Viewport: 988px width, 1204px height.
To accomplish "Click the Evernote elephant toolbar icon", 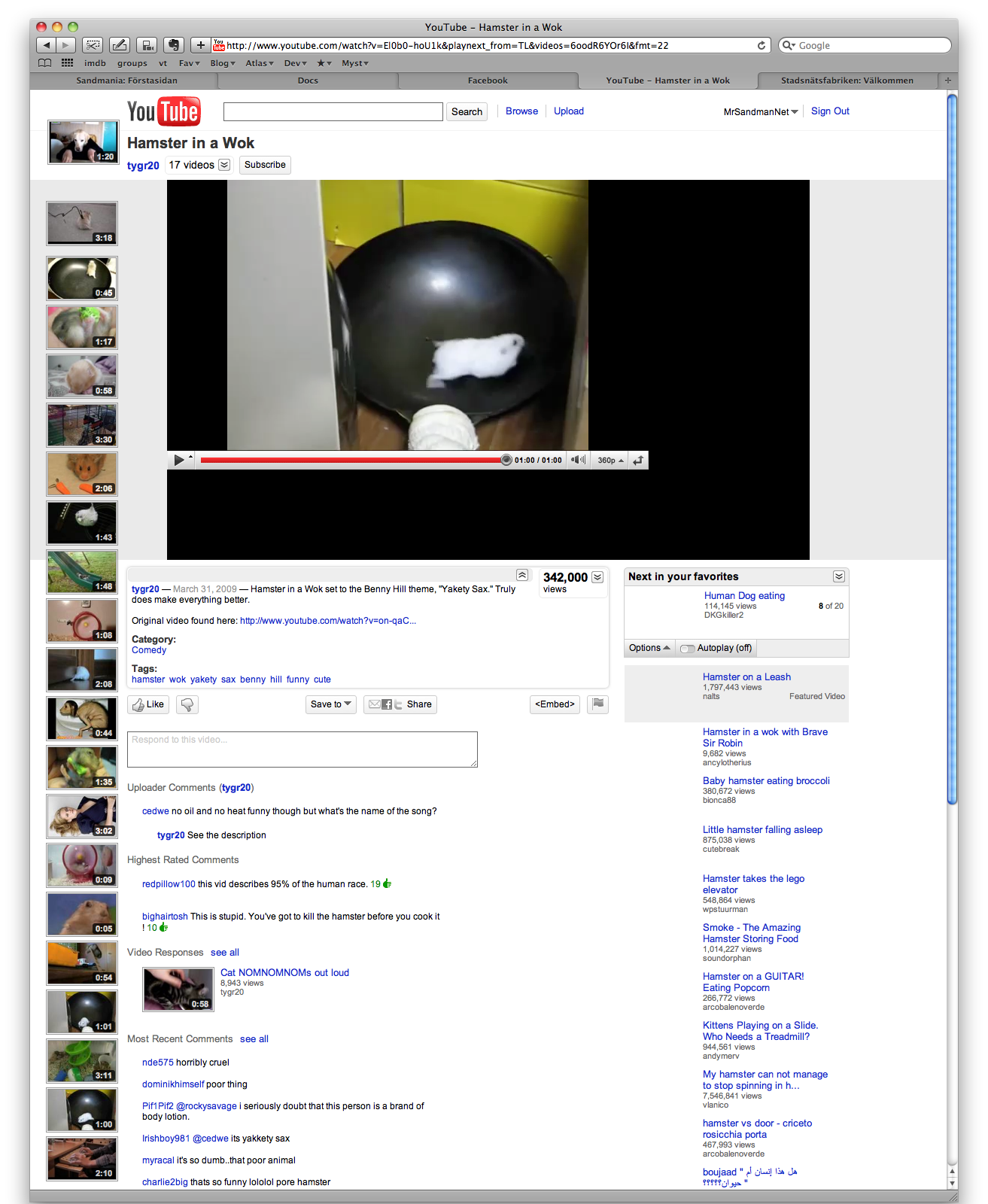I will (174, 45).
